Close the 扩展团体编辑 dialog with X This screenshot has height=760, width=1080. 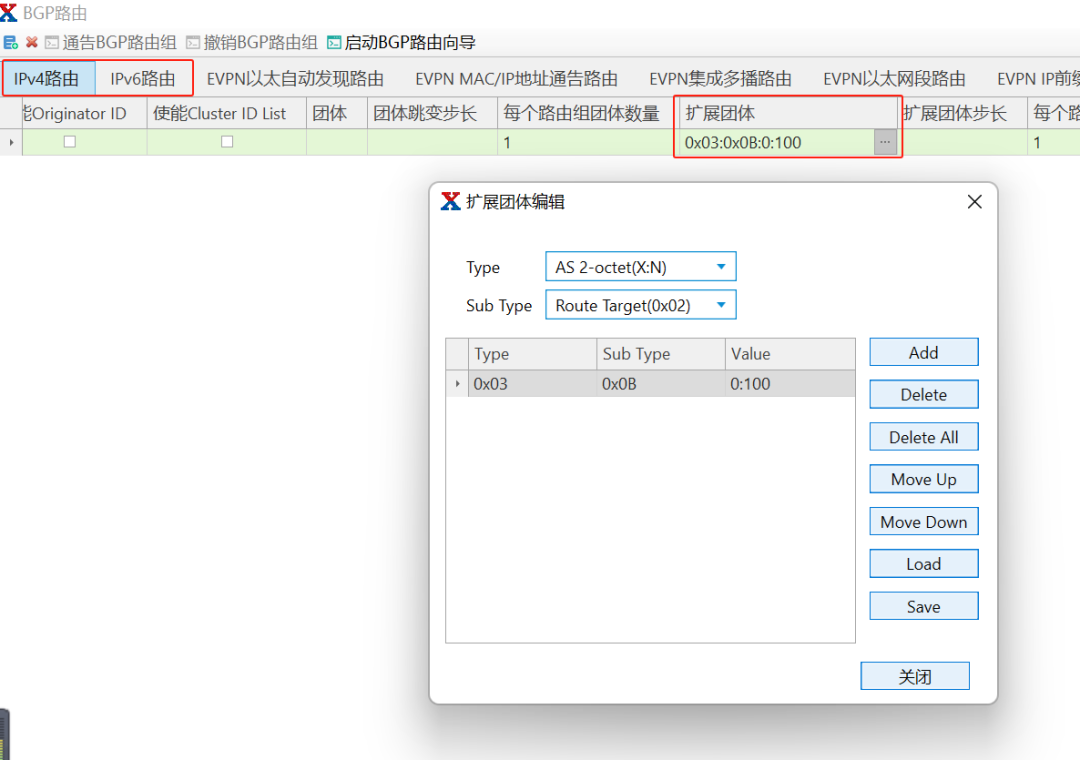pos(974,201)
